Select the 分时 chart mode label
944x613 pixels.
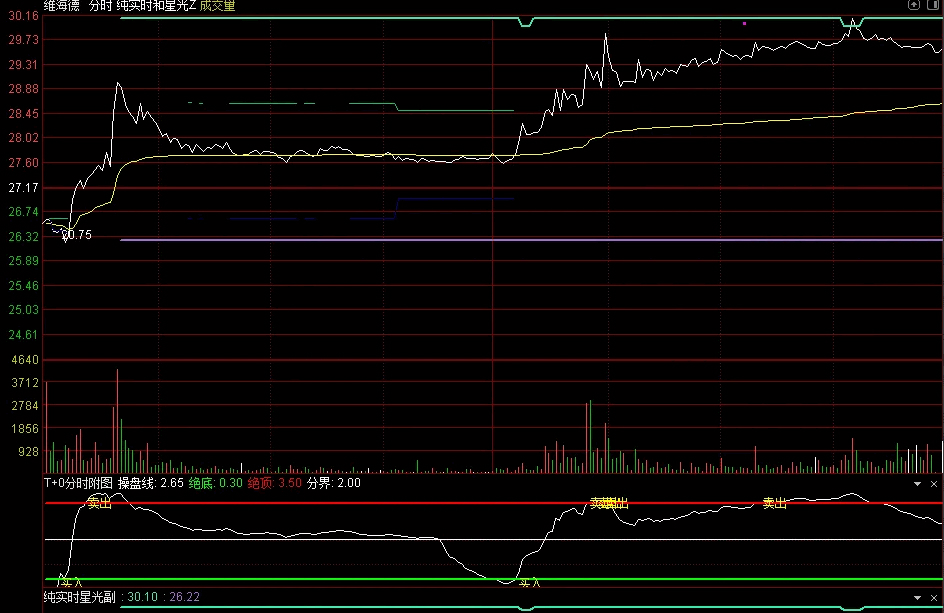pyautogui.click(x=101, y=6)
